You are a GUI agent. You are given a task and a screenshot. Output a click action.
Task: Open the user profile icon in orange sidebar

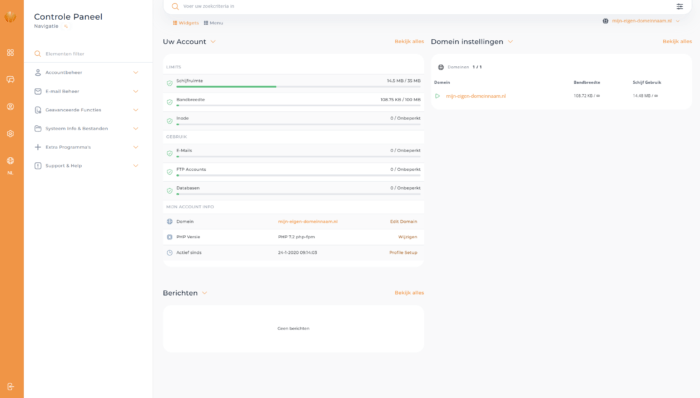tap(10, 107)
